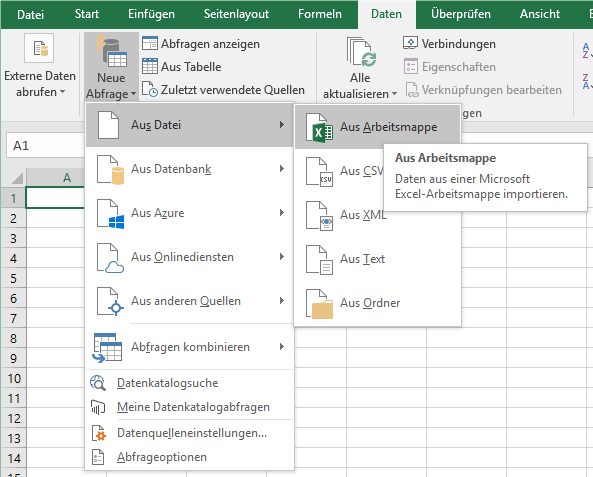Click the A1 name box field

click(45, 145)
